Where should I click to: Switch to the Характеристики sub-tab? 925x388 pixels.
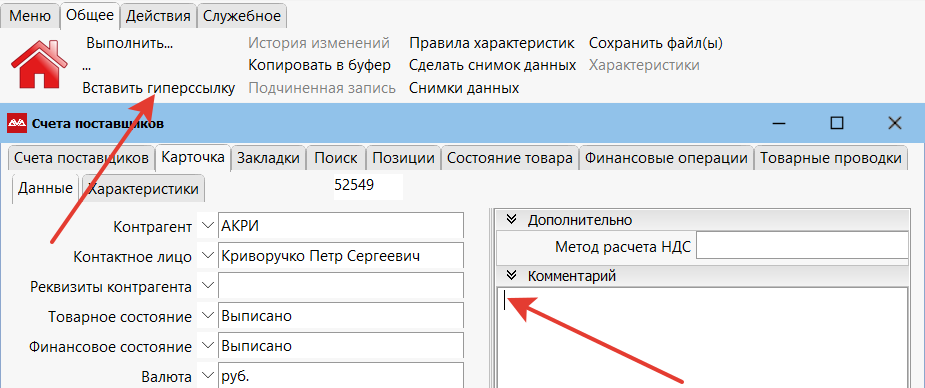click(143, 189)
